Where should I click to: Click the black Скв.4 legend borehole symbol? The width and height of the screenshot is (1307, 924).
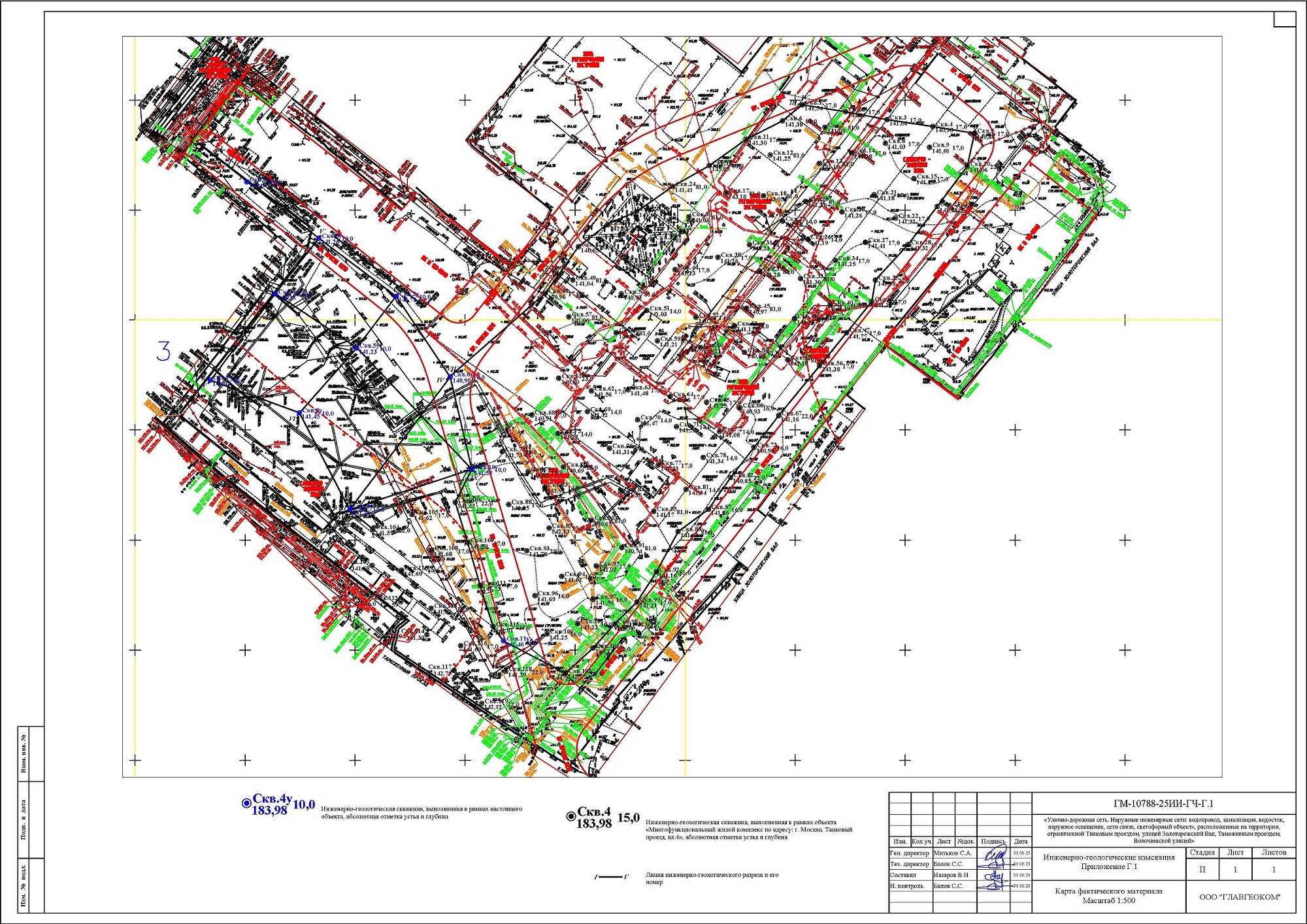click(571, 816)
